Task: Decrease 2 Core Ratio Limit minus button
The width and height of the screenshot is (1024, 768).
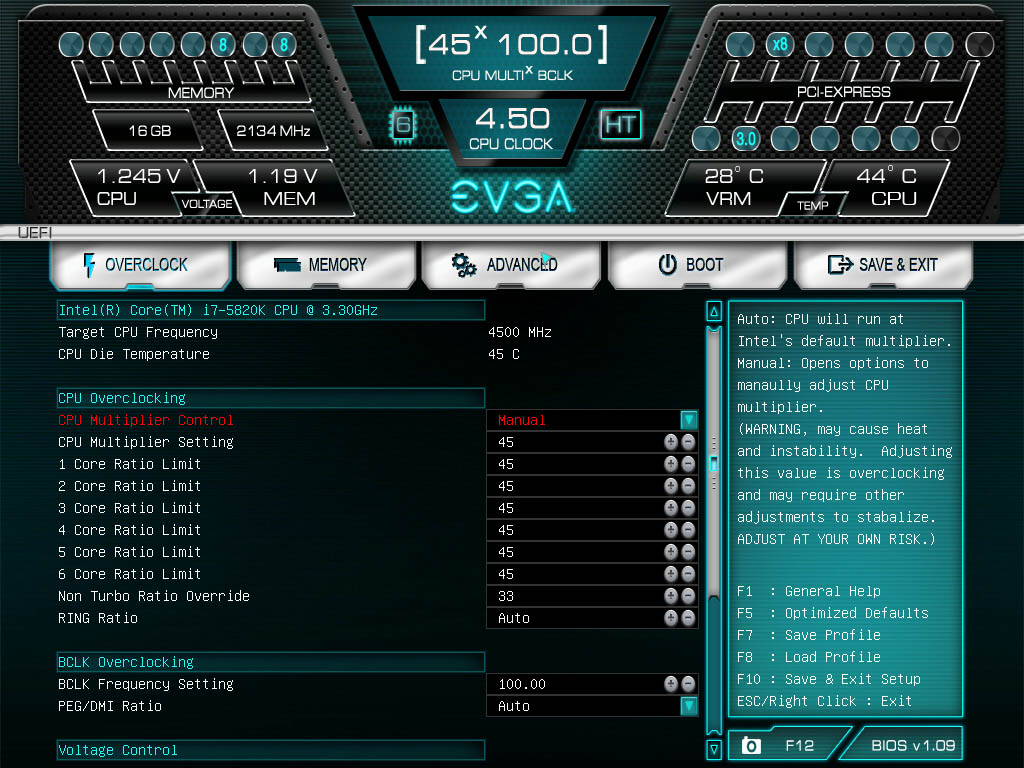Action: click(x=688, y=486)
